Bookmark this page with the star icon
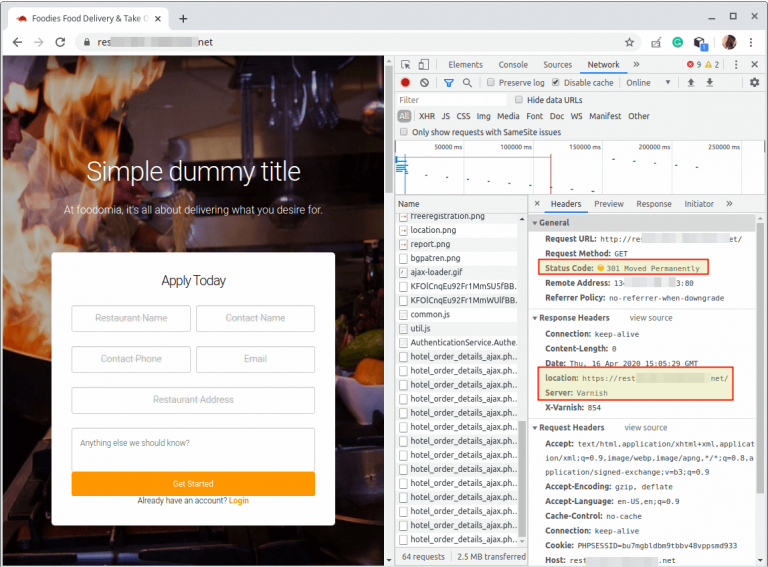768x567 pixels. point(629,43)
